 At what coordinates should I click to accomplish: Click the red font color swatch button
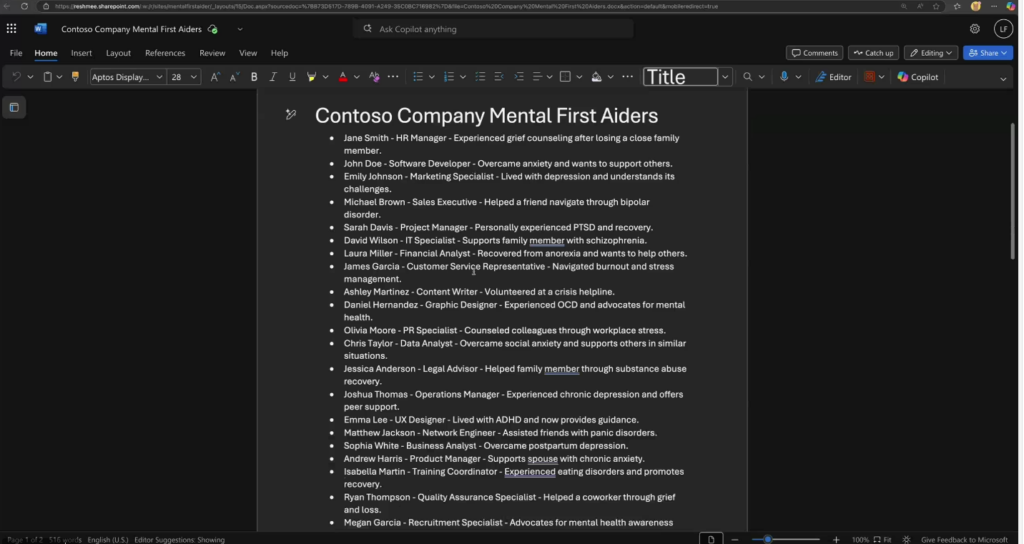coord(343,77)
